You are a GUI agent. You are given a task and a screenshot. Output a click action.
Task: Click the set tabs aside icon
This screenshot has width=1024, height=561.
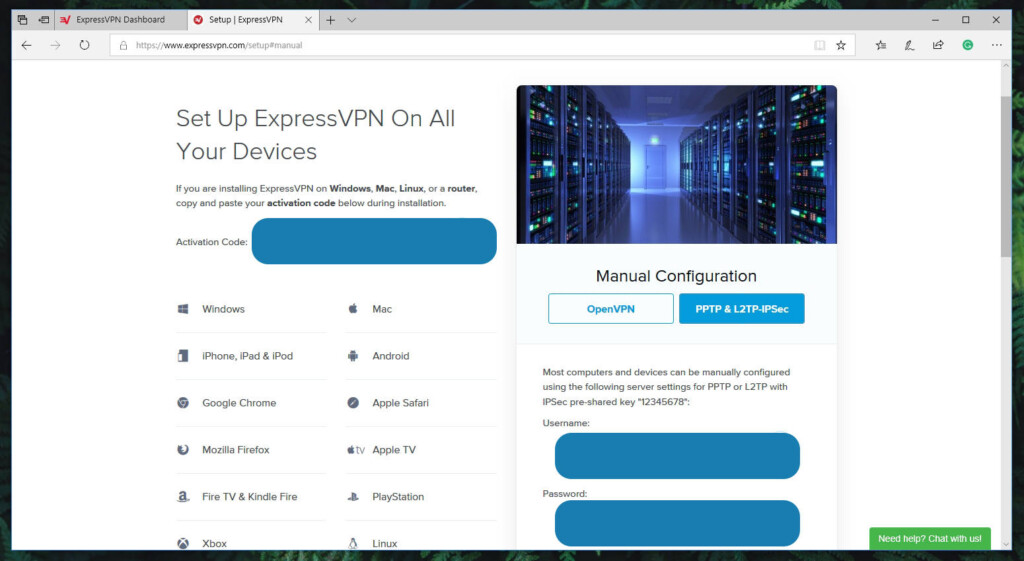click(44, 20)
